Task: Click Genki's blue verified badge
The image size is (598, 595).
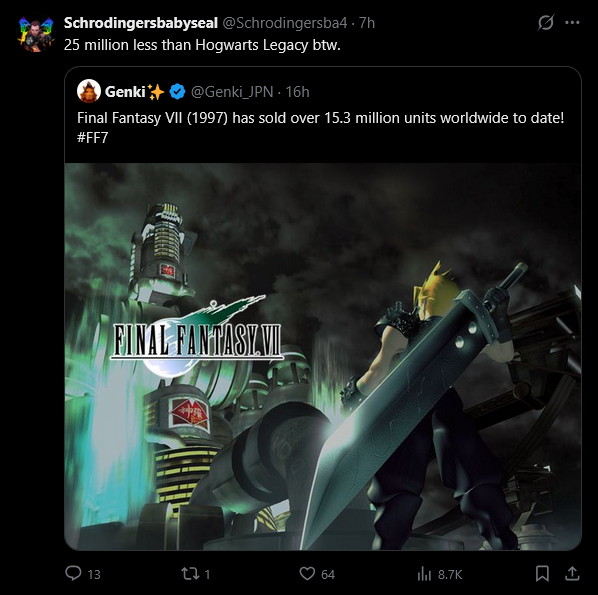Action: [x=177, y=92]
